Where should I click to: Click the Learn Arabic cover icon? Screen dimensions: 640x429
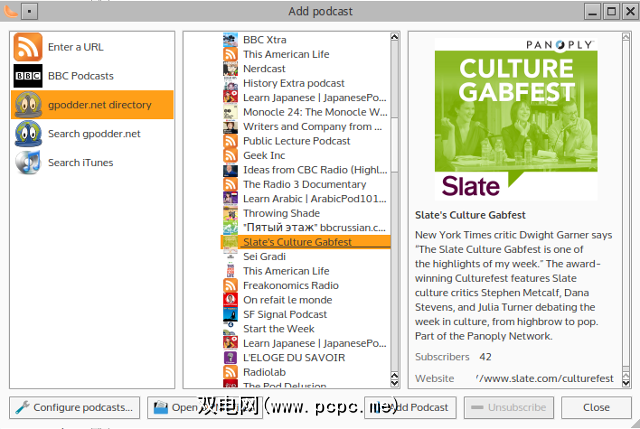(x=230, y=199)
